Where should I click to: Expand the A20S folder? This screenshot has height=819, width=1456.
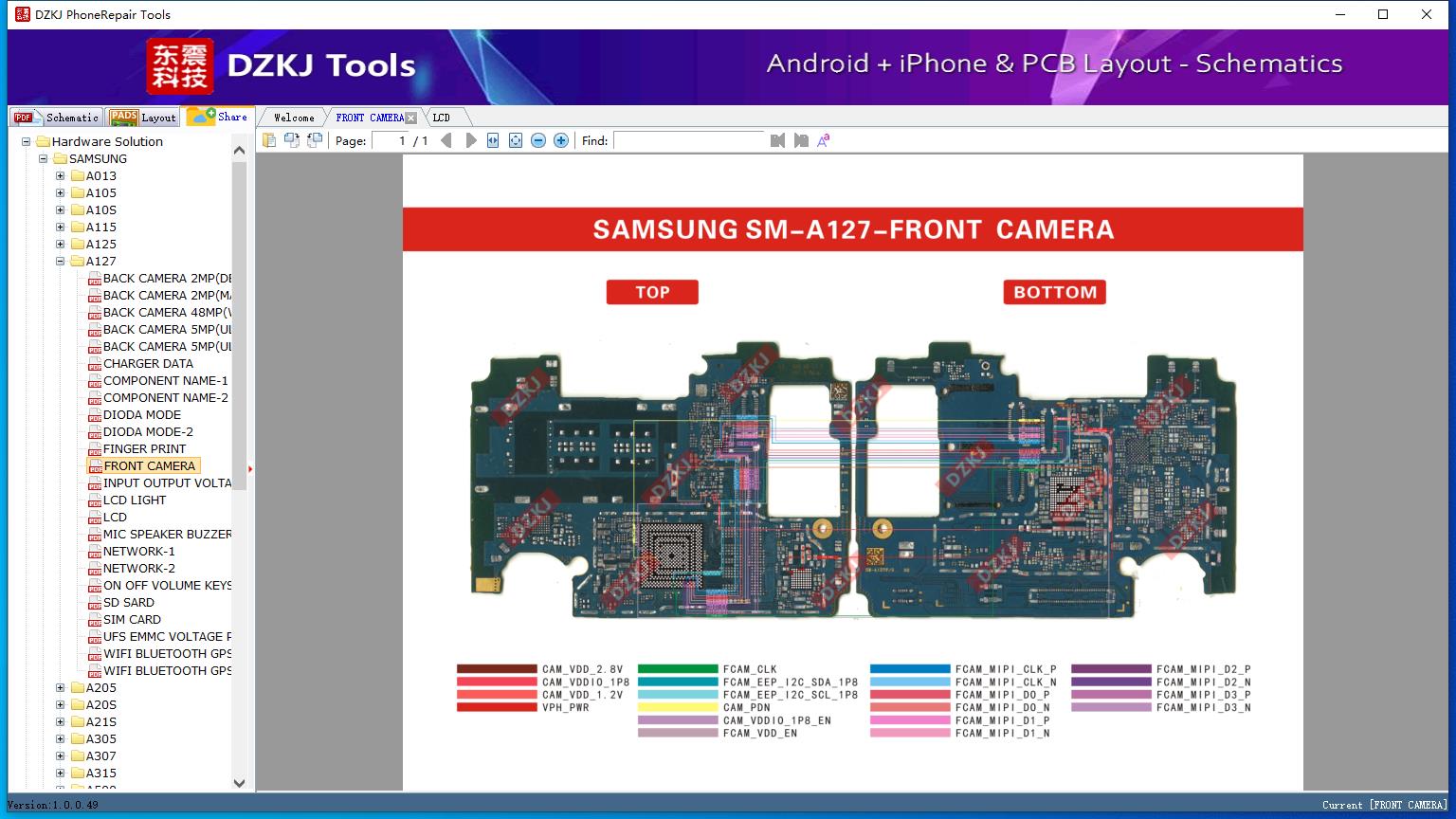61,705
